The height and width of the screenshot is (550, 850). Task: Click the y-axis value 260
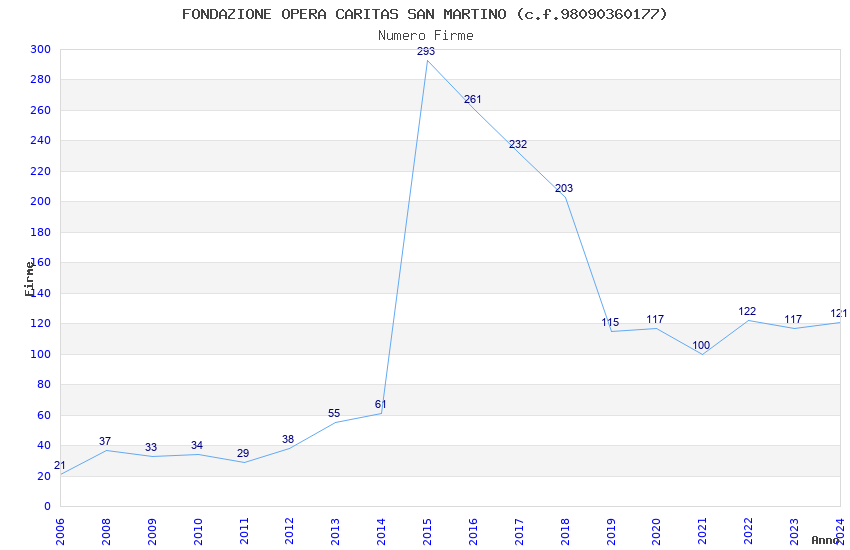click(x=41, y=110)
